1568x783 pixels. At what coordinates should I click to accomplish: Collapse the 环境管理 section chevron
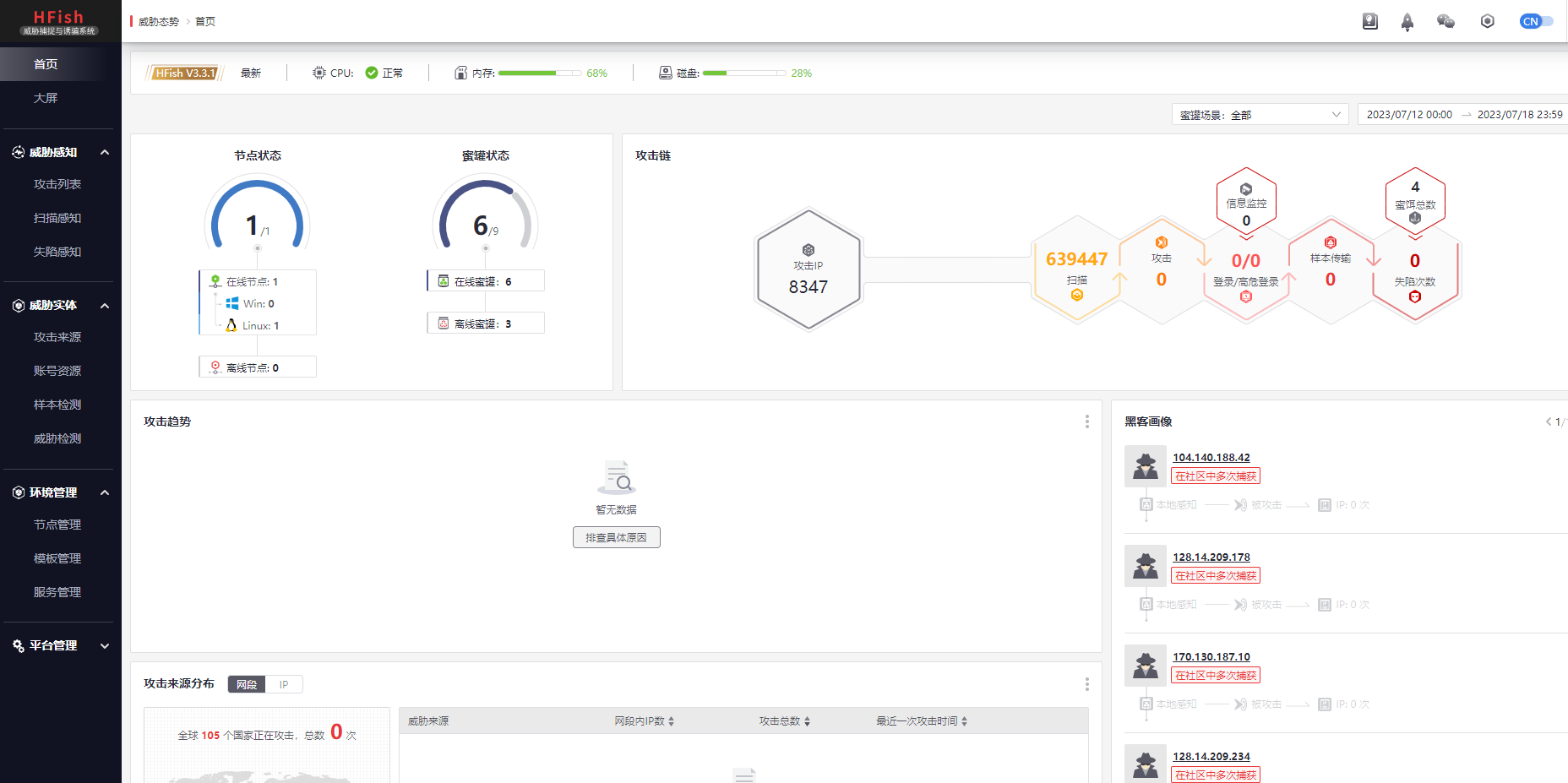tap(105, 492)
